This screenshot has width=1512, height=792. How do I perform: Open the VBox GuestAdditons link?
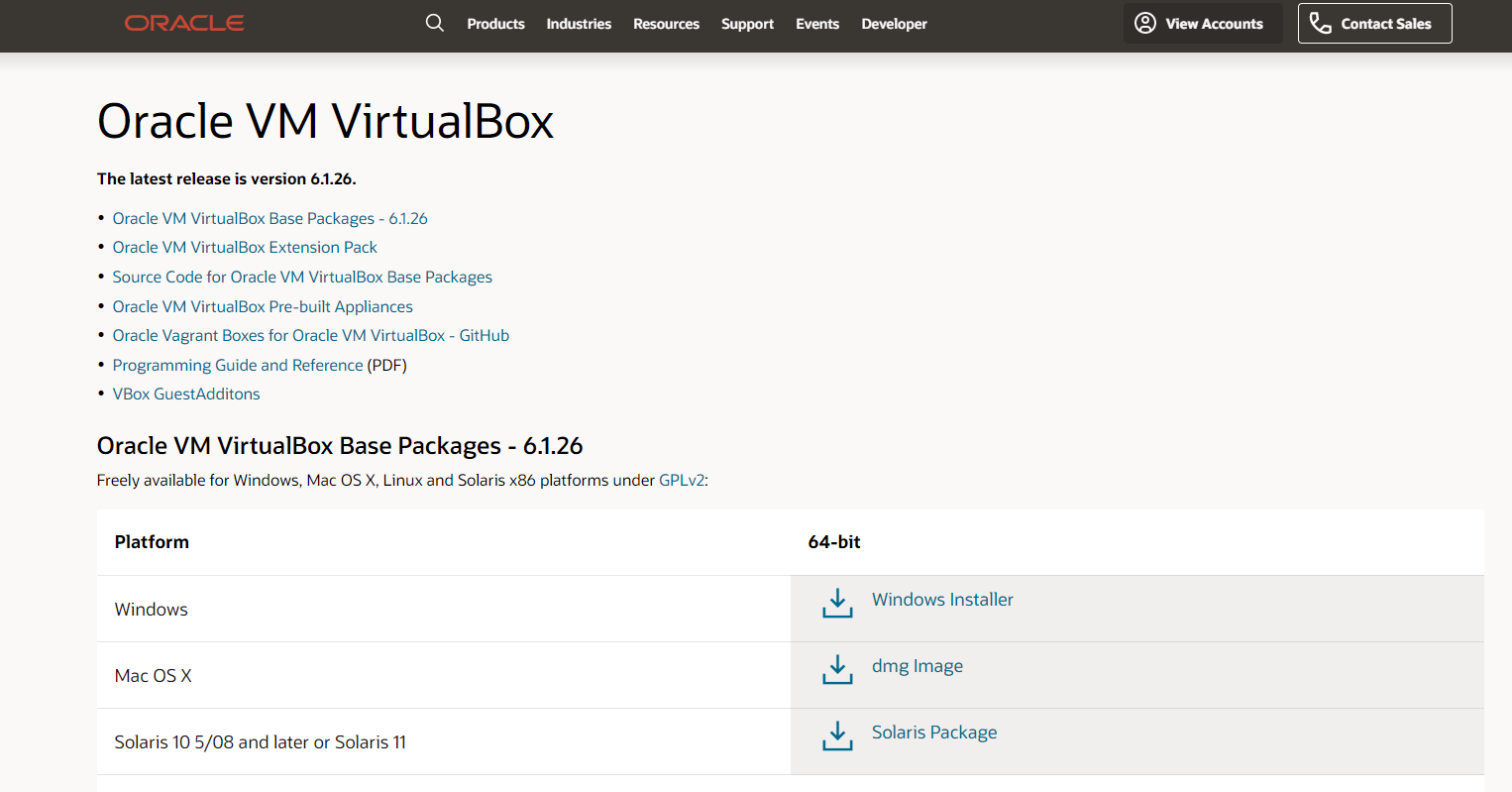[186, 394]
